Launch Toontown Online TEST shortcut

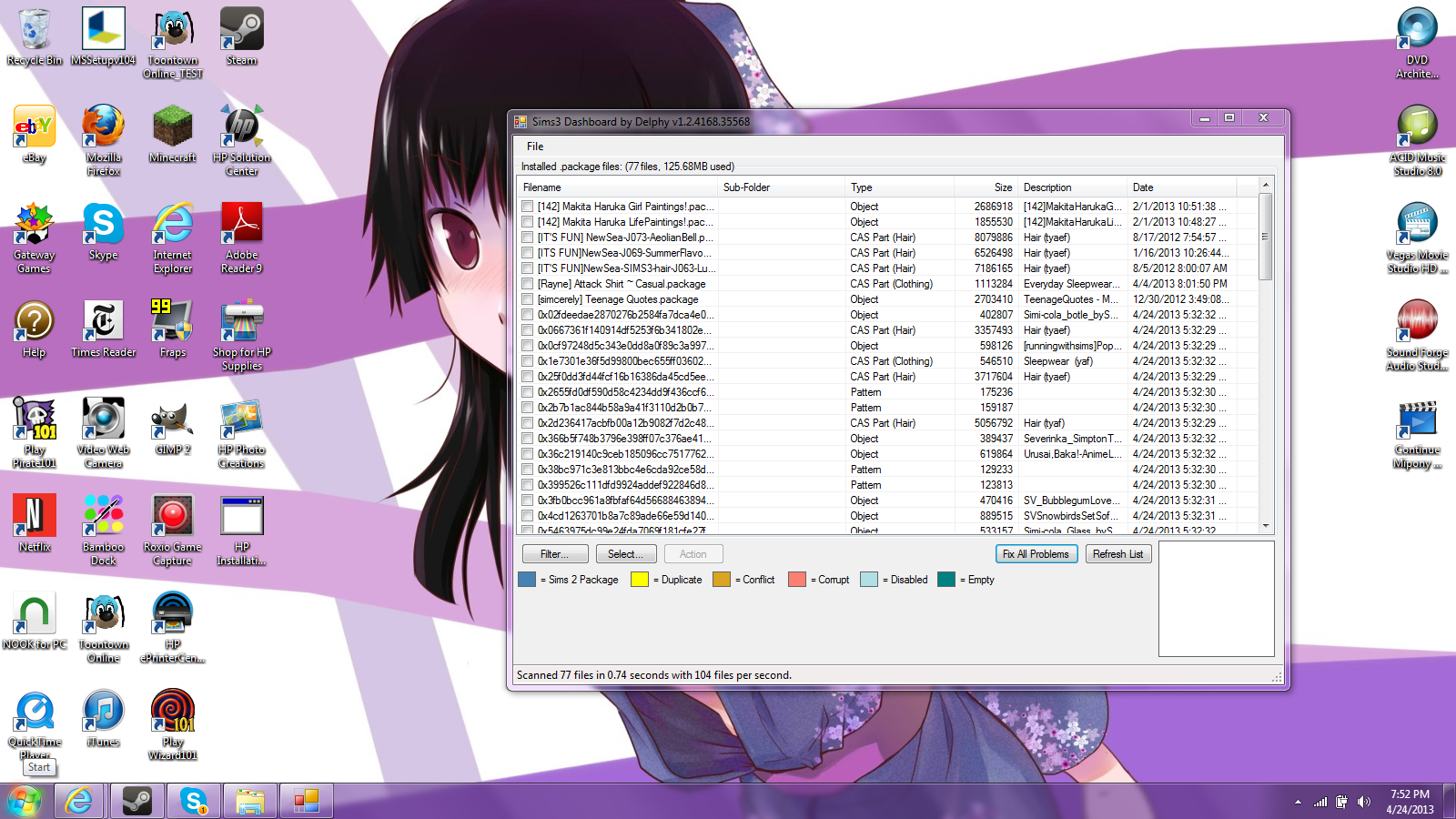173,43
